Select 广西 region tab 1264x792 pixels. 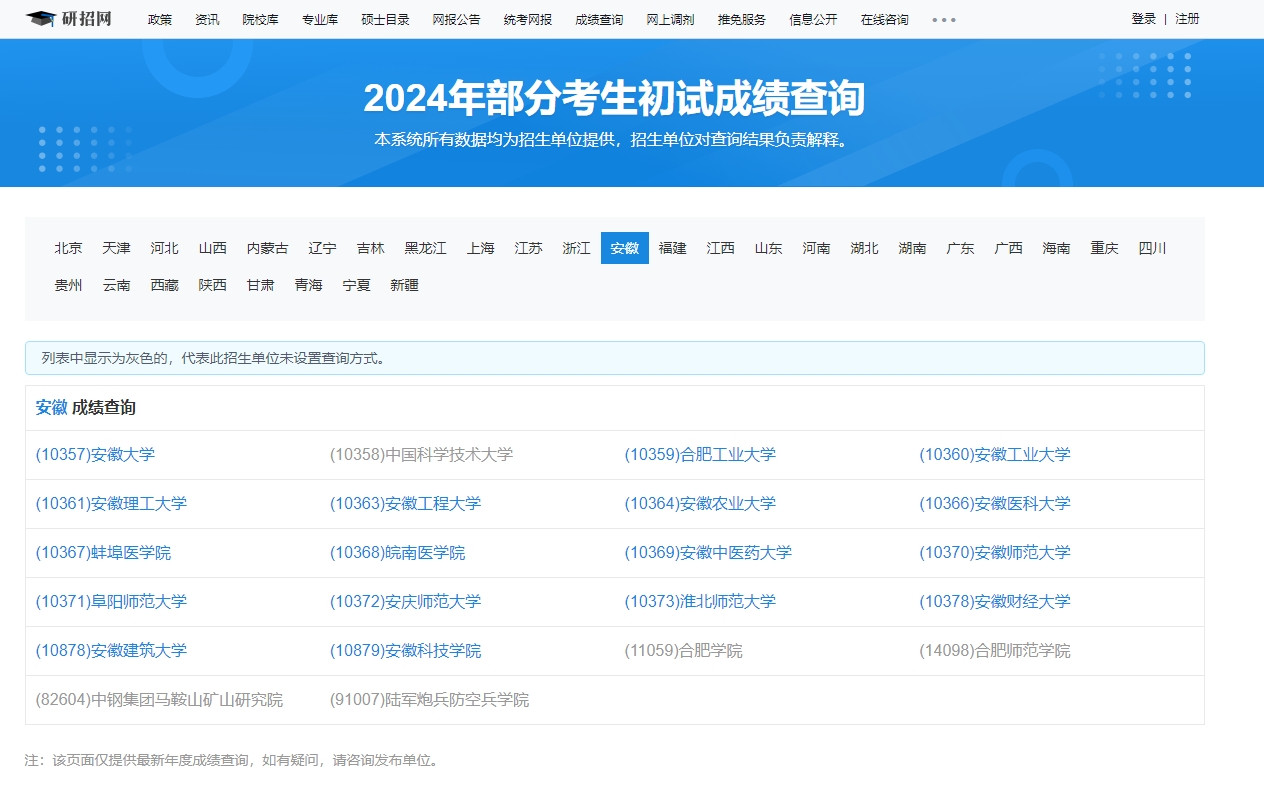(x=1009, y=248)
